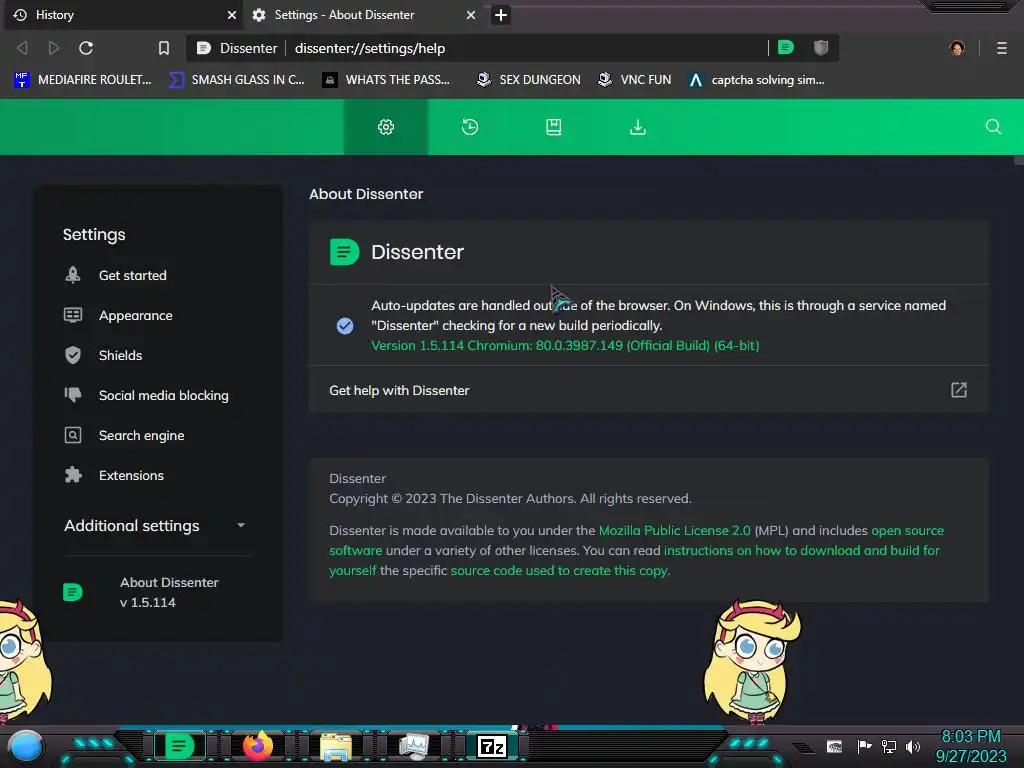The image size is (1024, 768).
Task: Close the Settings - About Dissenter tab
Action: coord(471,15)
